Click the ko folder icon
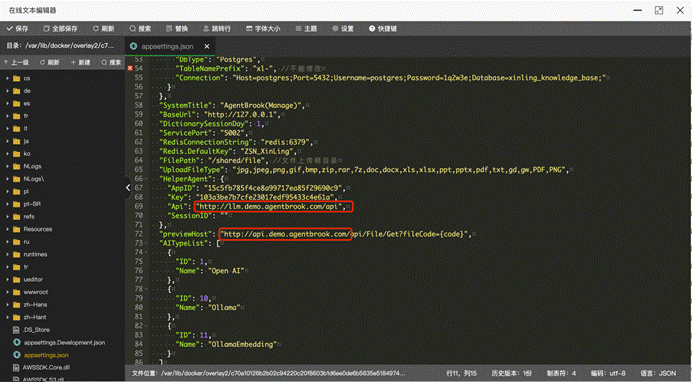The image size is (692, 382). (17, 154)
